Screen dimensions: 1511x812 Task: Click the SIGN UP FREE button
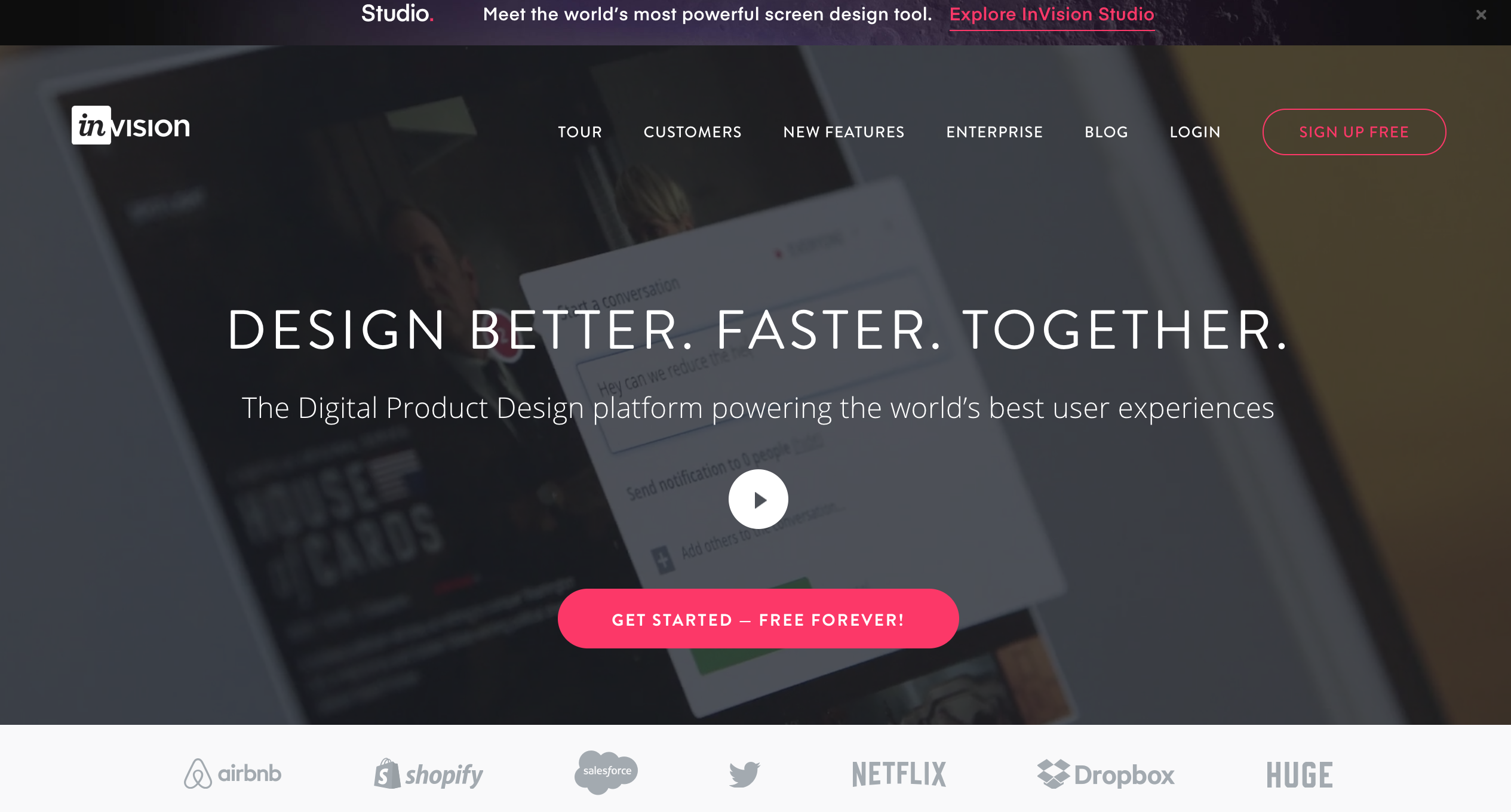pyautogui.click(x=1353, y=132)
